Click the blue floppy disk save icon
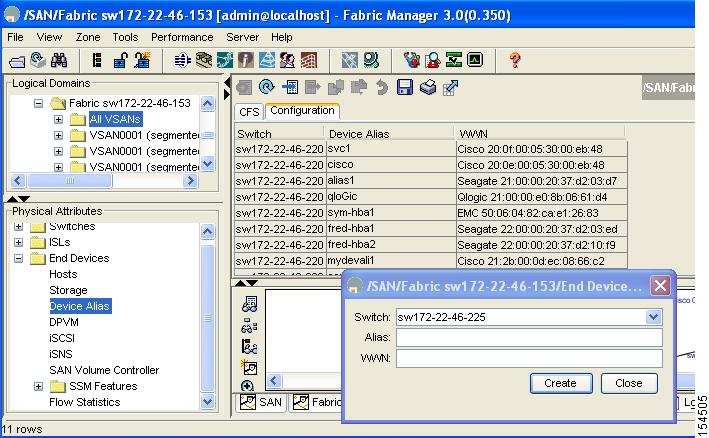709x438 pixels. pos(405,87)
